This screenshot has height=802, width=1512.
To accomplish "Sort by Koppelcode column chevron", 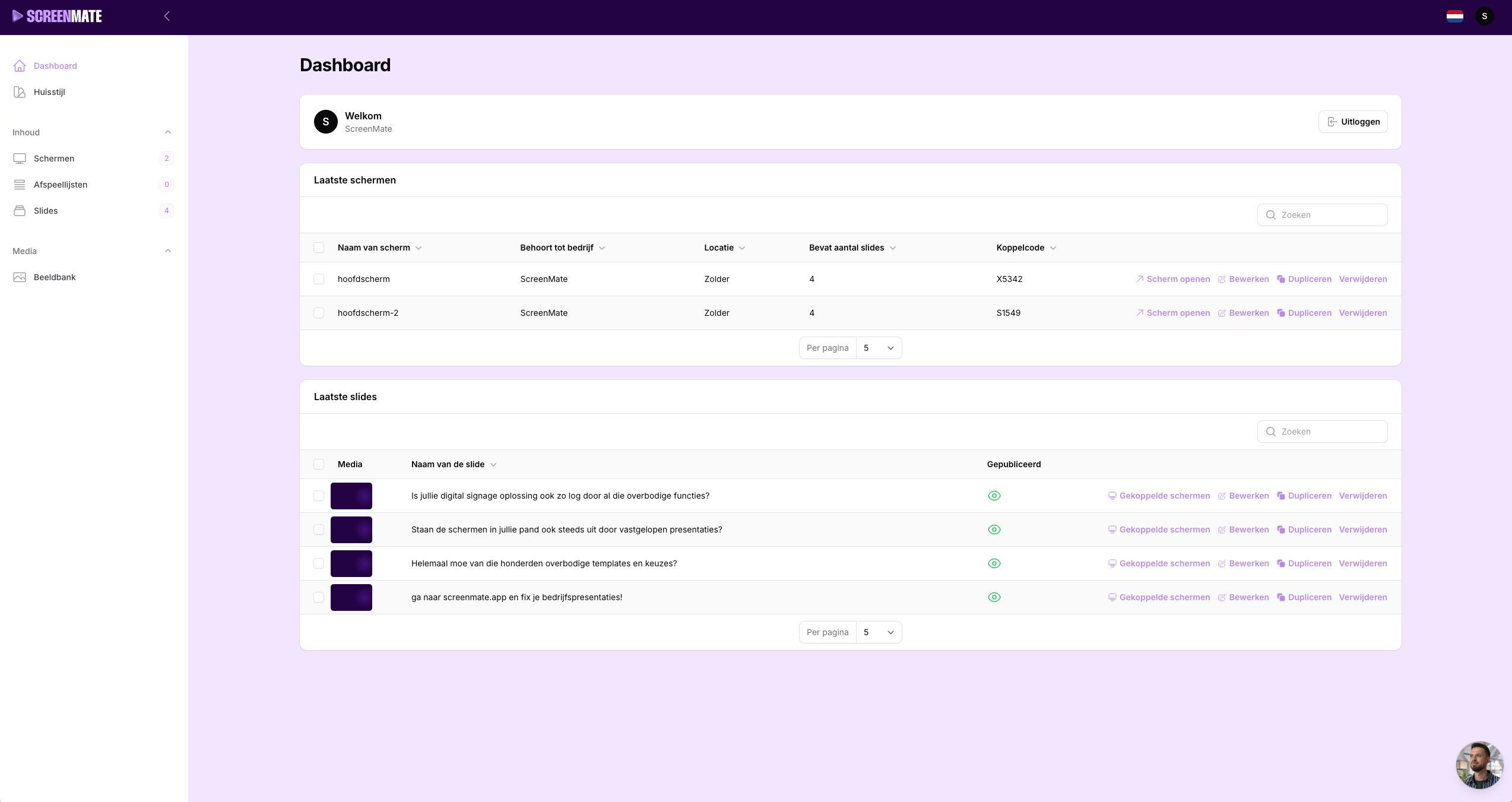I will [x=1053, y=248].
